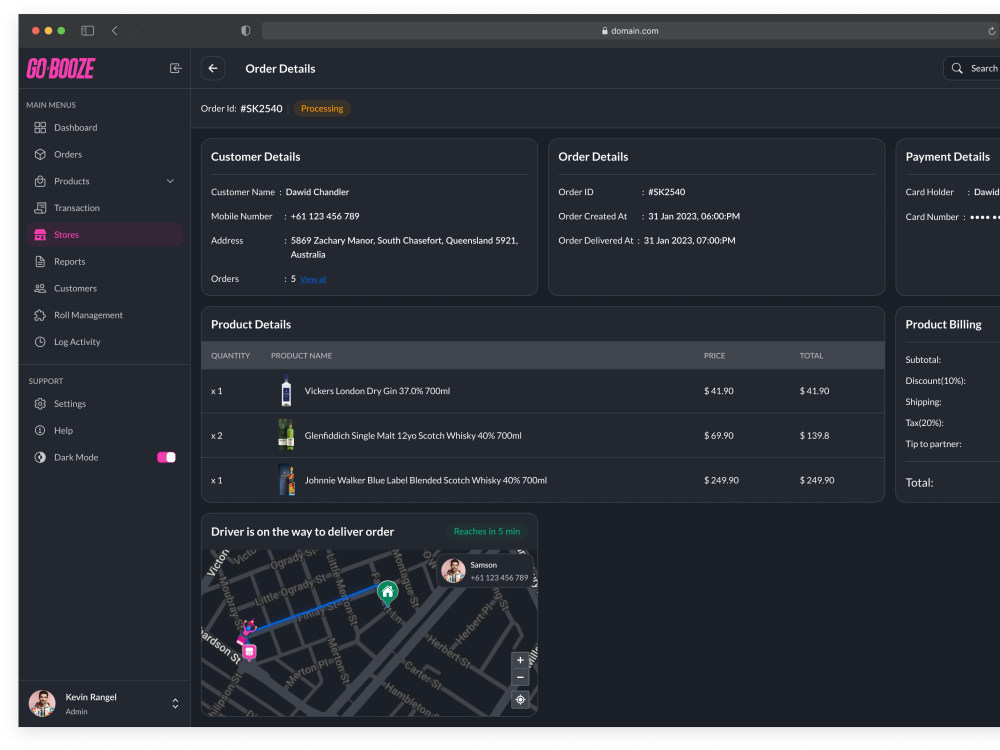The image size is (1000, 750).
Task: Click the Roll Management puzzle icon
Action: tap(40, 315)
